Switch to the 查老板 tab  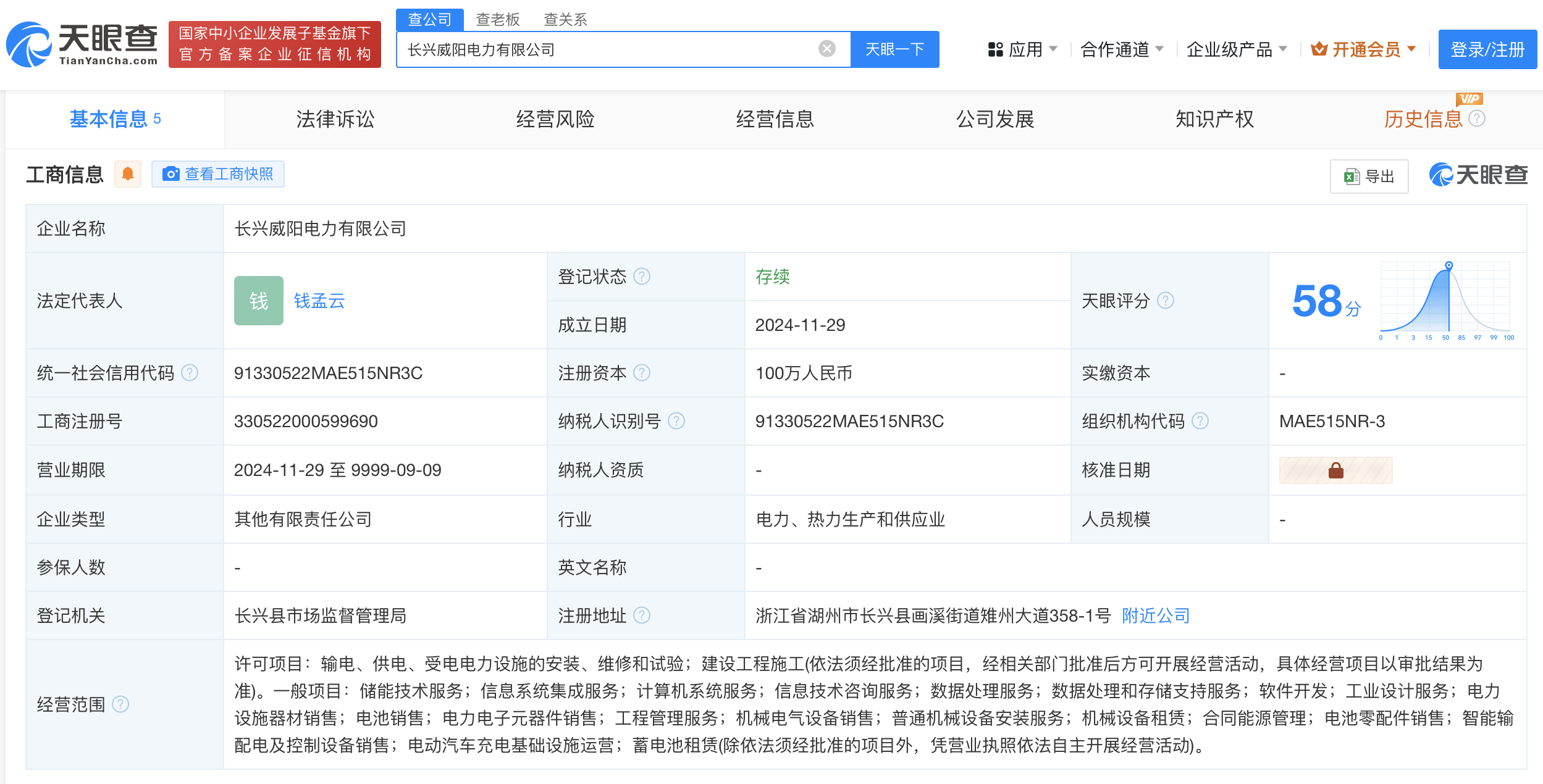pos(497,19)
